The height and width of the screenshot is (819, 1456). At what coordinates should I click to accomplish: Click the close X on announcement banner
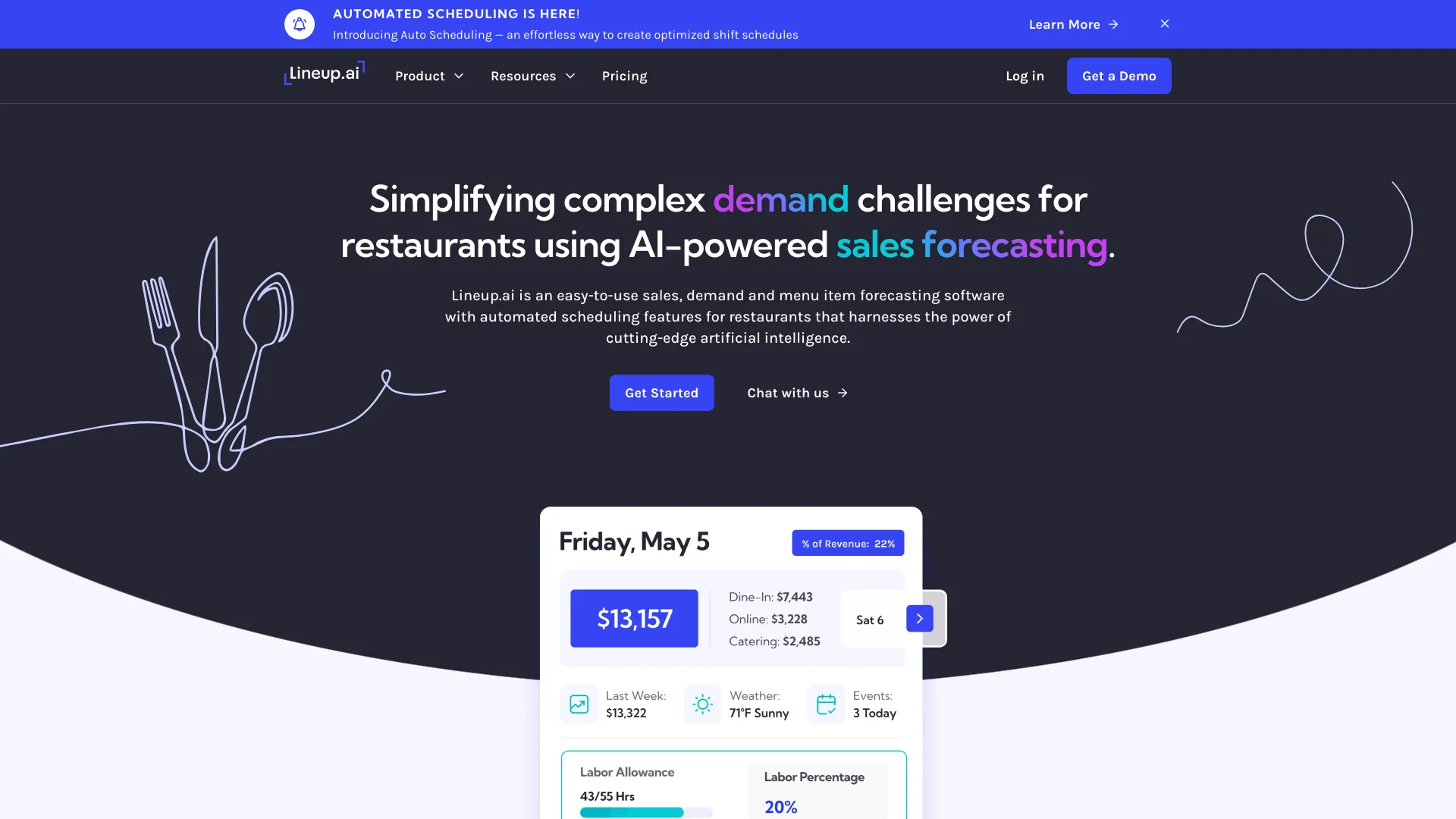click(1164, 23)
